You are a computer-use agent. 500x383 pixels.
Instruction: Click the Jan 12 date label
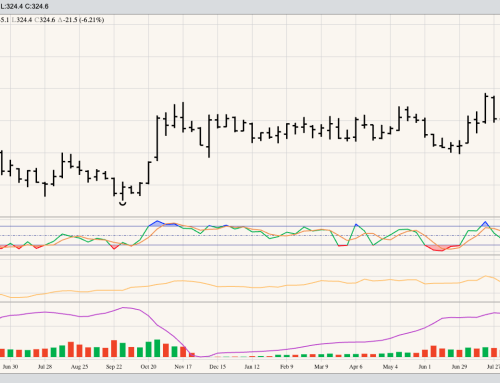coord(252,367)
